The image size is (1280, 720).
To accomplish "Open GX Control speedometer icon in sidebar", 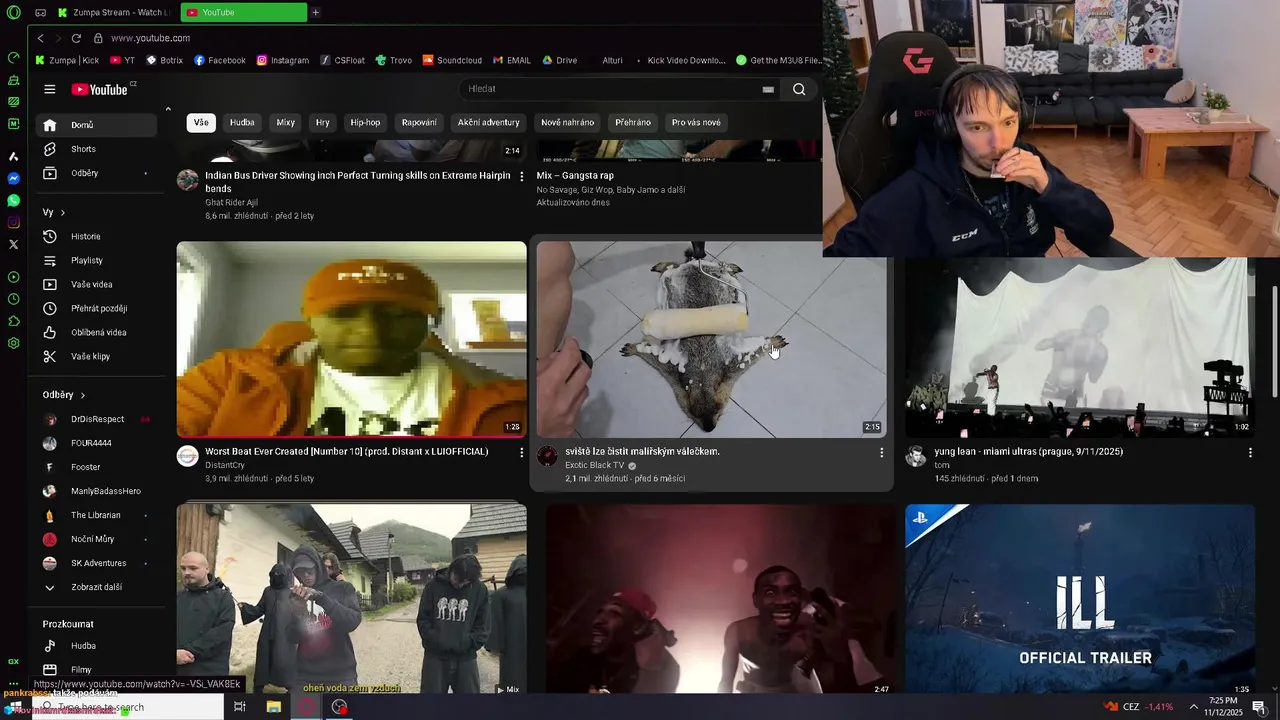I will (13, 57).
